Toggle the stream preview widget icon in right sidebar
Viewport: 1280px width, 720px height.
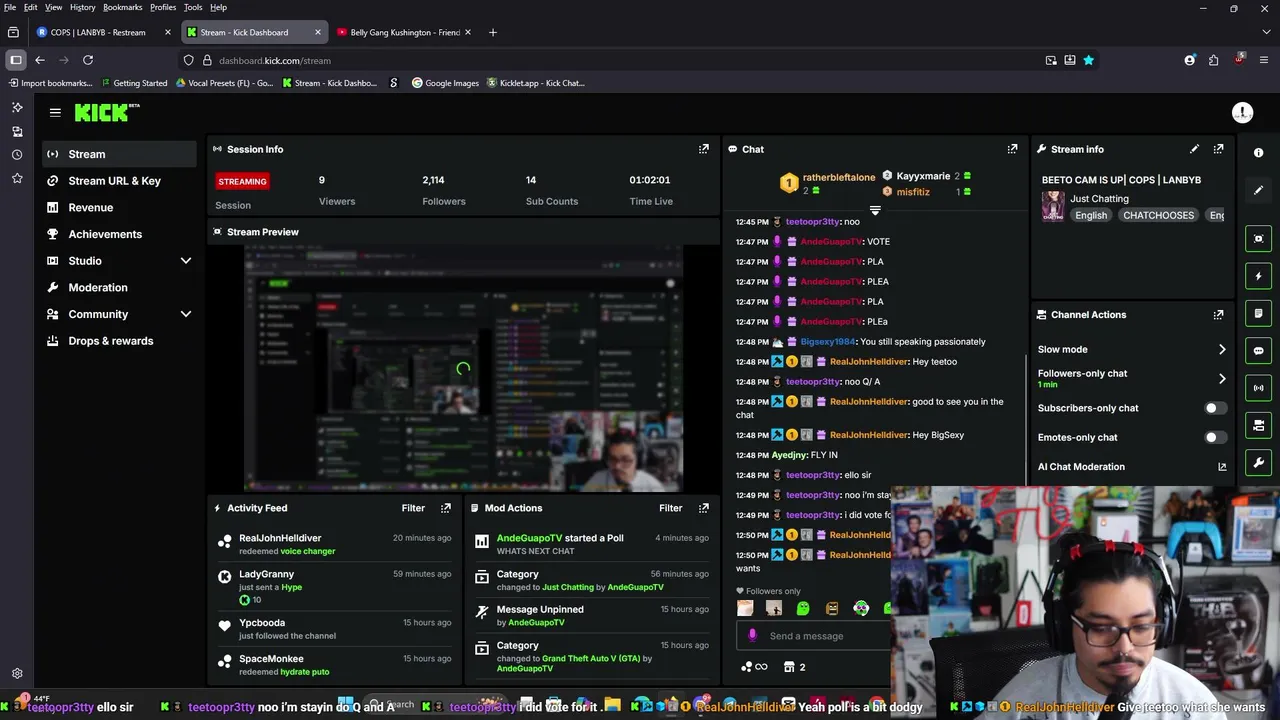[1259, 238]
